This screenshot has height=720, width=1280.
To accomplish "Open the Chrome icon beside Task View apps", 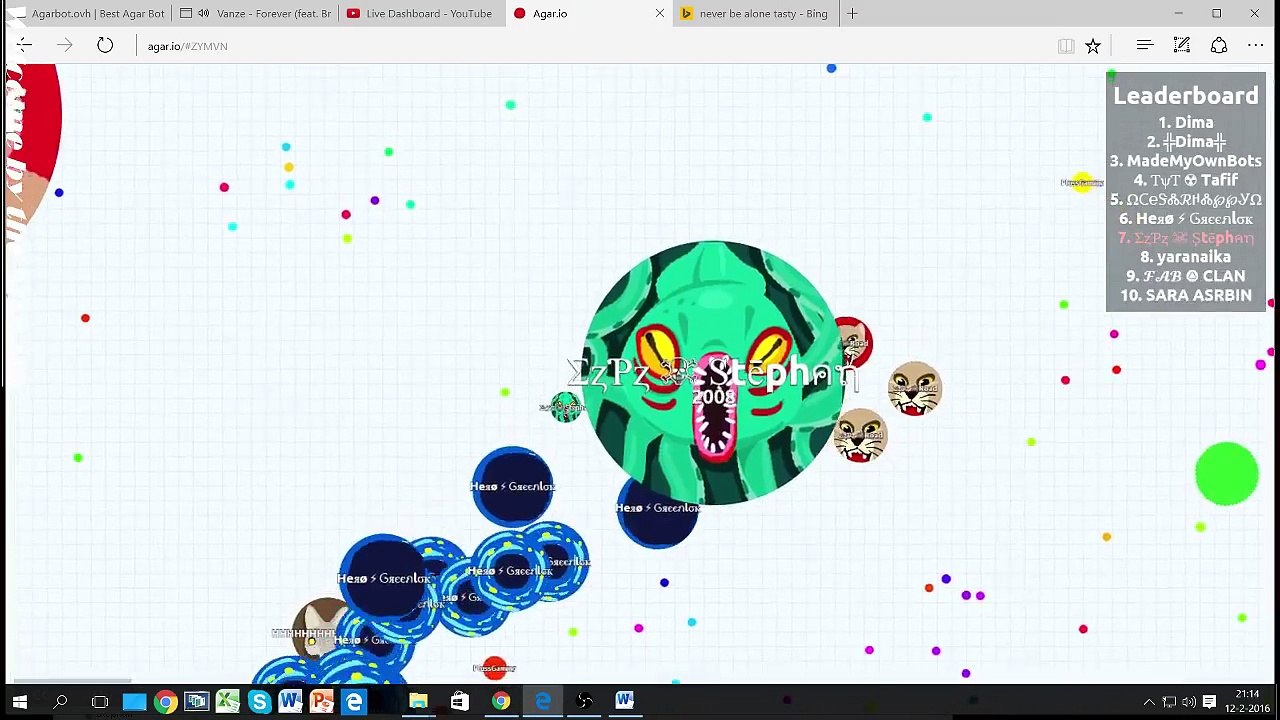I will coord(165,702).
